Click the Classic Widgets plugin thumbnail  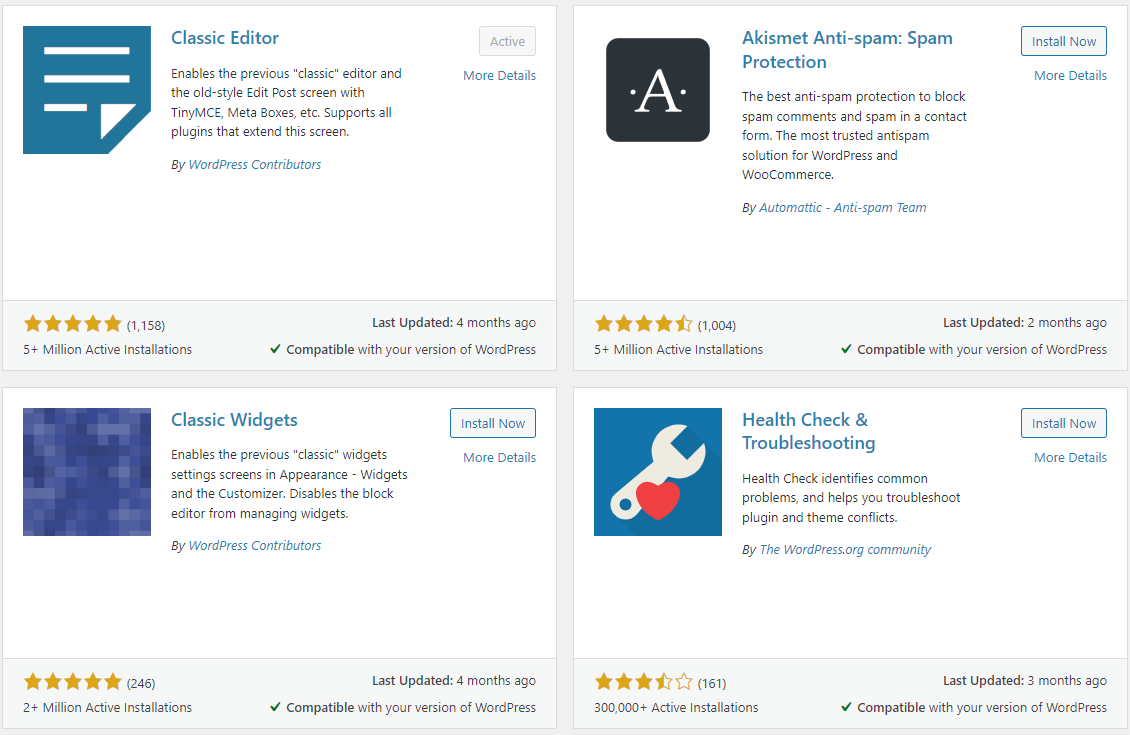(87, 472)
